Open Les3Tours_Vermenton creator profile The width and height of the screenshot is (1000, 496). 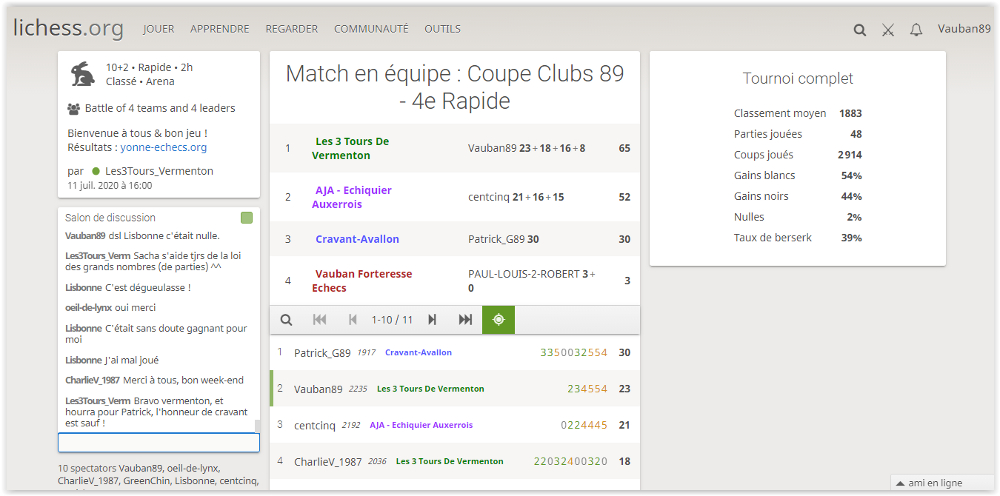pyautogui.click(x=159, y=171)
